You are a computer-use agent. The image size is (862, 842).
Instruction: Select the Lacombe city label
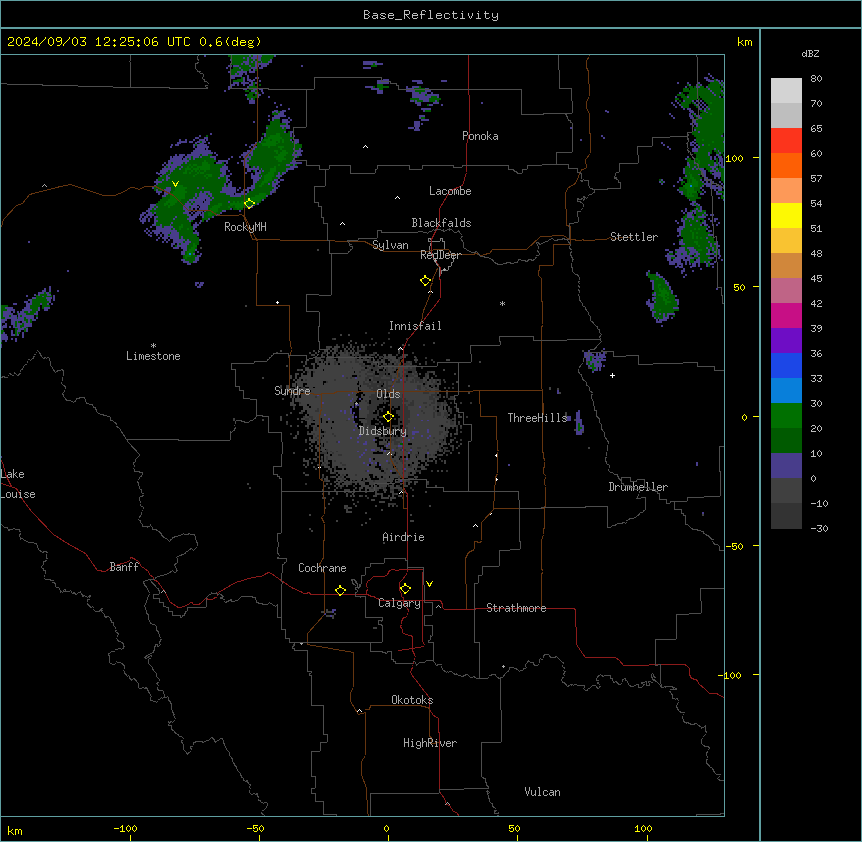[450, 191]
